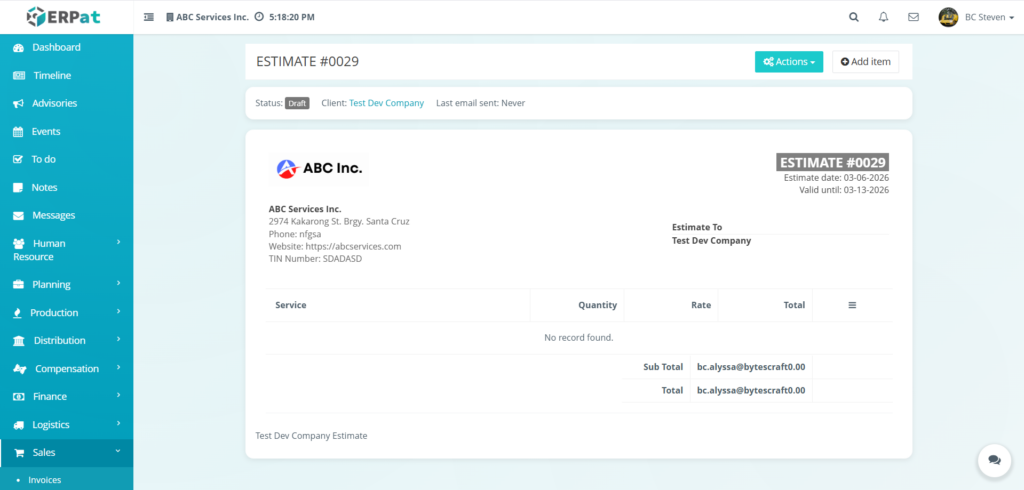1024x490 pixels.
Task: Open the search icon in top bar
Action: (x=854, y=18)
